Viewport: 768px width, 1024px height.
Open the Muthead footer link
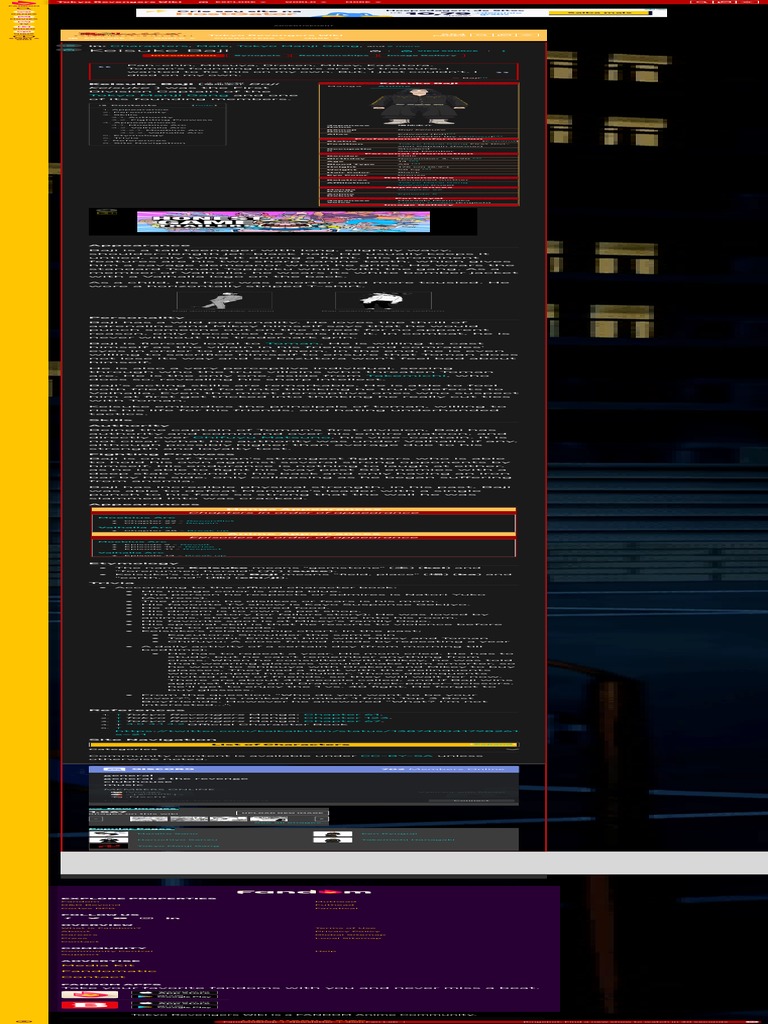(x=336, y=901)
